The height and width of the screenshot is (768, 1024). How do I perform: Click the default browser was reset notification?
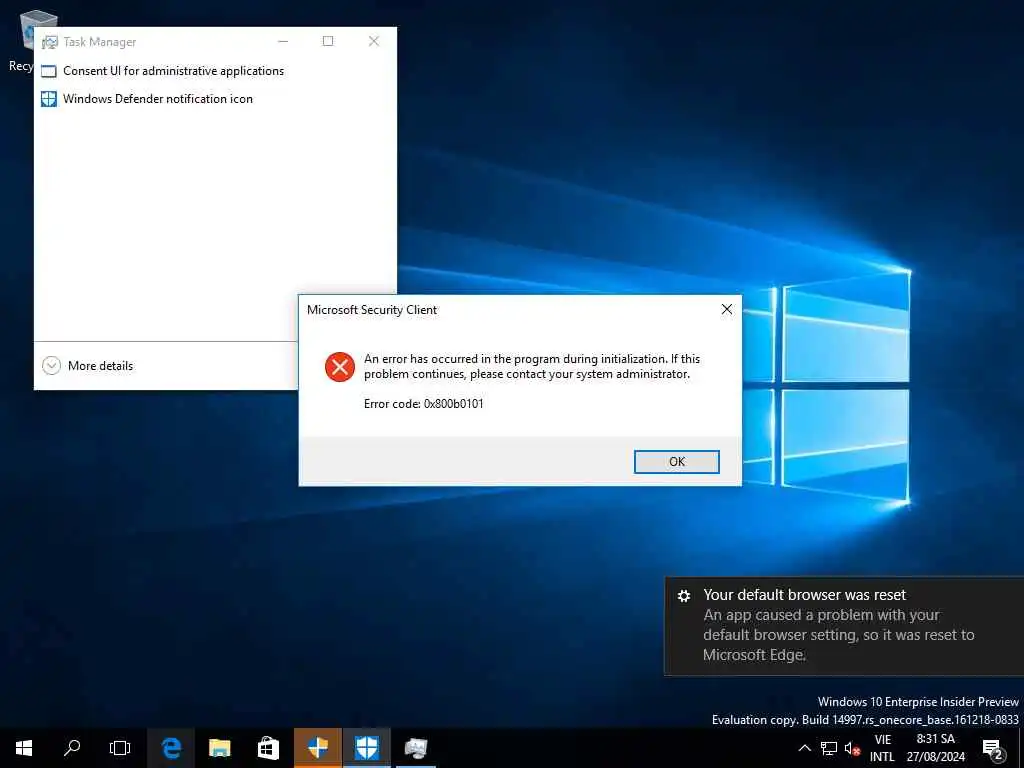[844, 626]
